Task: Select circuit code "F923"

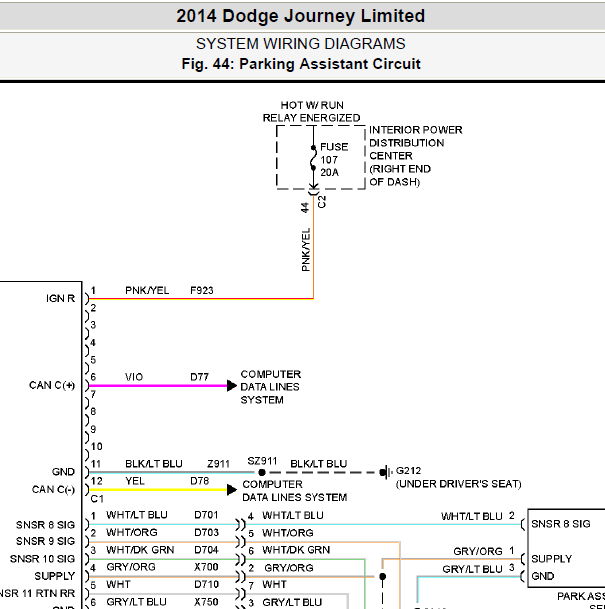Action: pyautogui.click(x=202, y=291)
